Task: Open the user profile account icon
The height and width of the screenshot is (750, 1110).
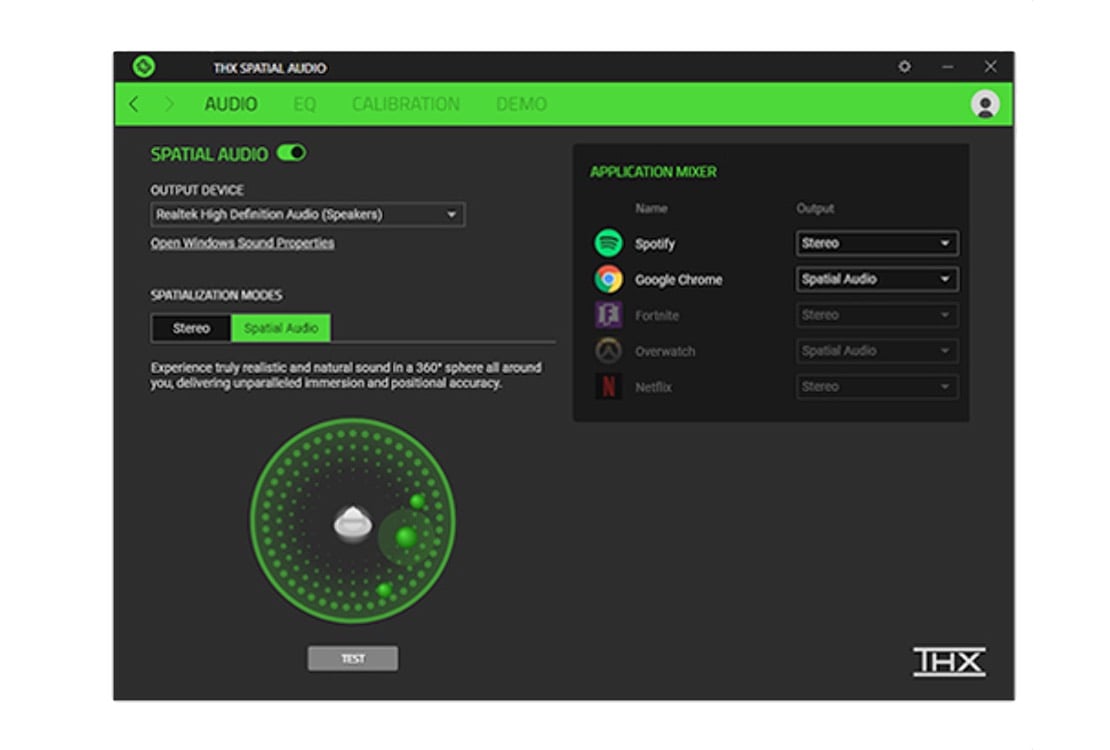Action: pos(985,103)
